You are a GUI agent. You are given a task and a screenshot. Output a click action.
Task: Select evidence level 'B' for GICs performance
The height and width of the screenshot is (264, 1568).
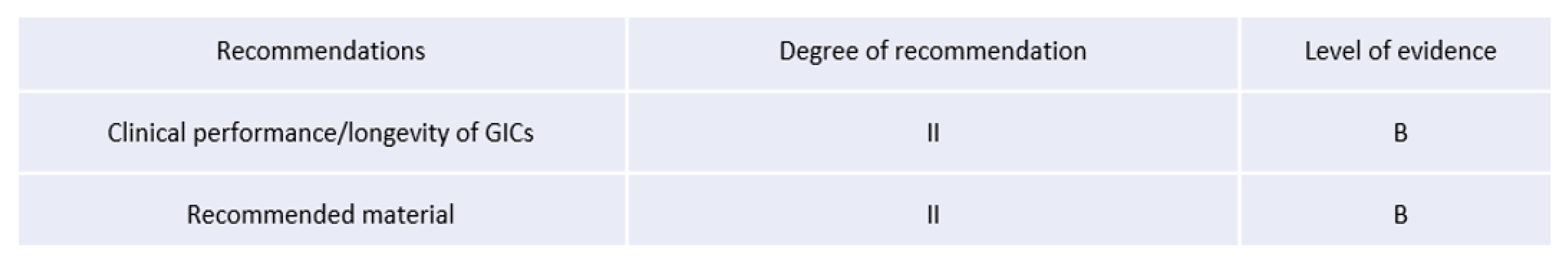[x=1400, y=133]
